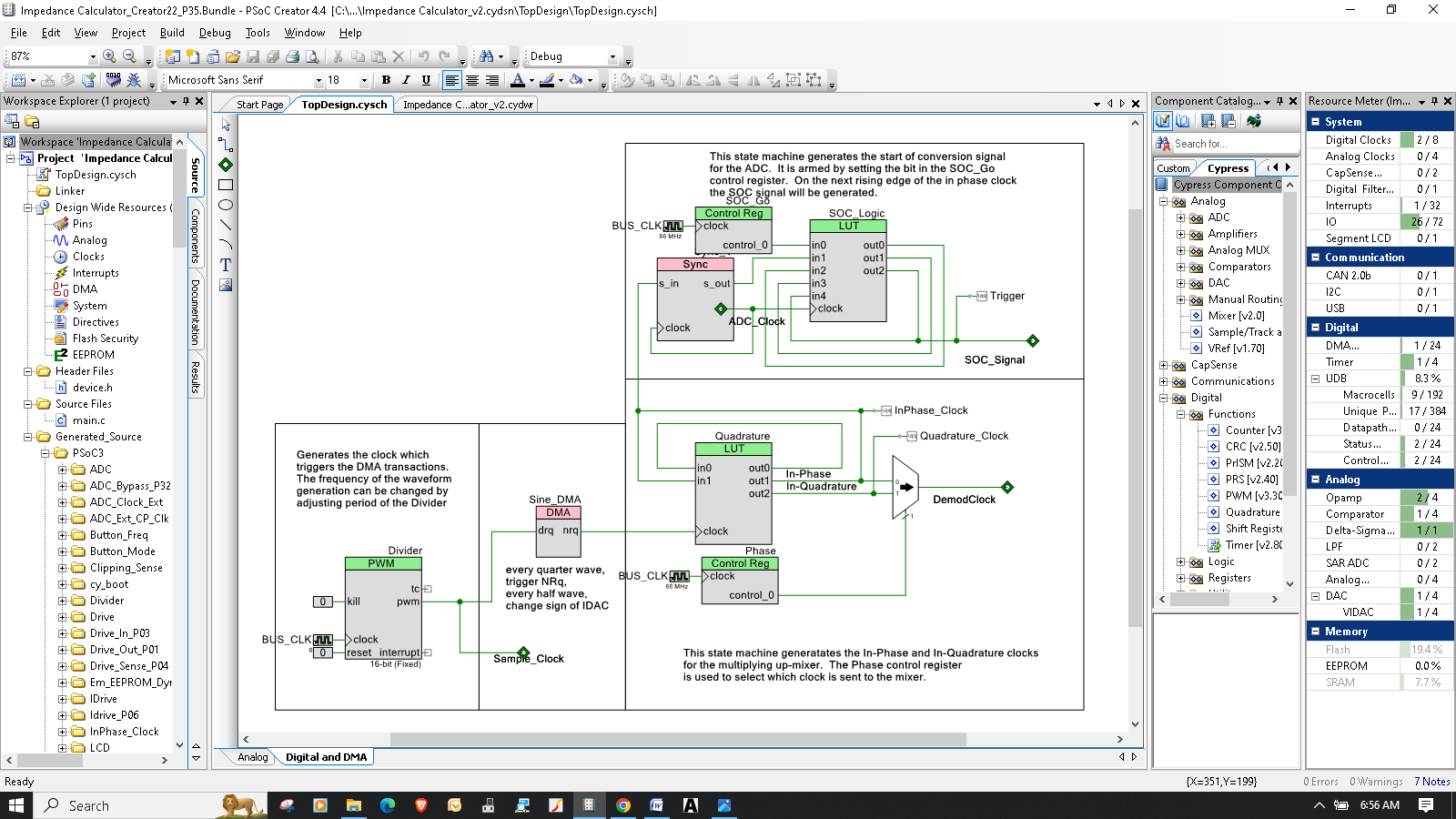Image resolution: width=1456 pixels, height=819 pixels.
Task: Open the Debug configuration dropdown
Action: pyautogui.click(x=612, y=56)
